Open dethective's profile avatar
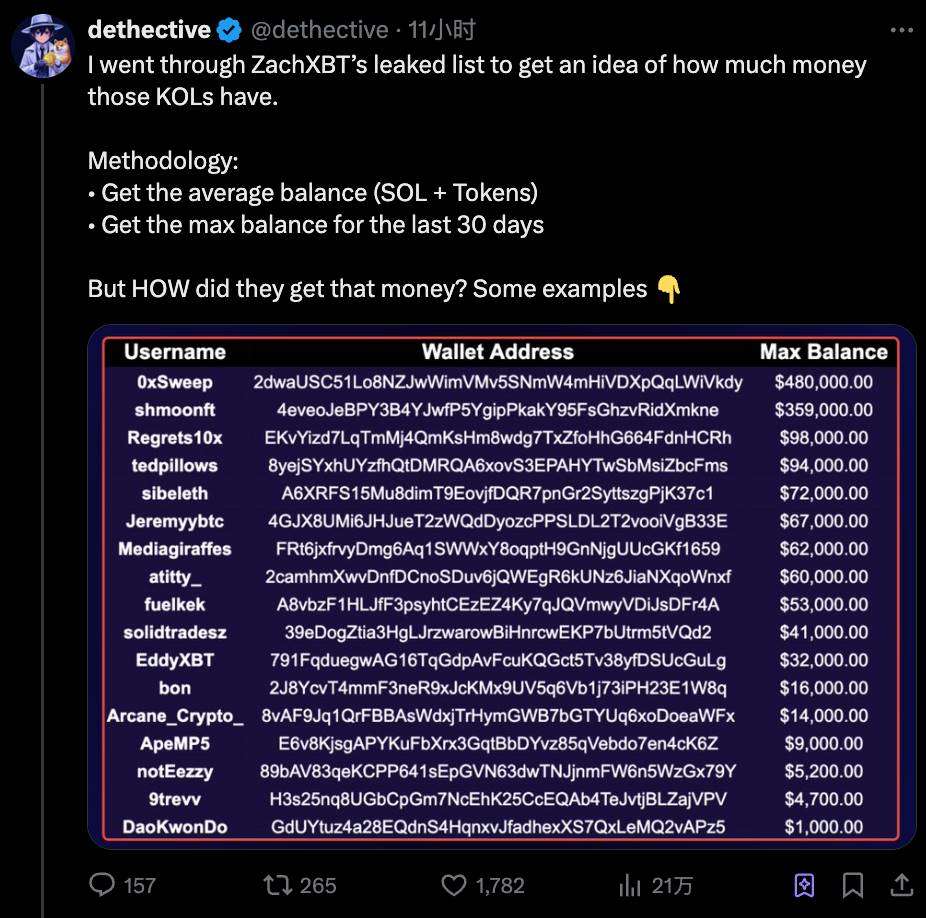Viewport: 926px width, 918px height. (x=44, y=45)
